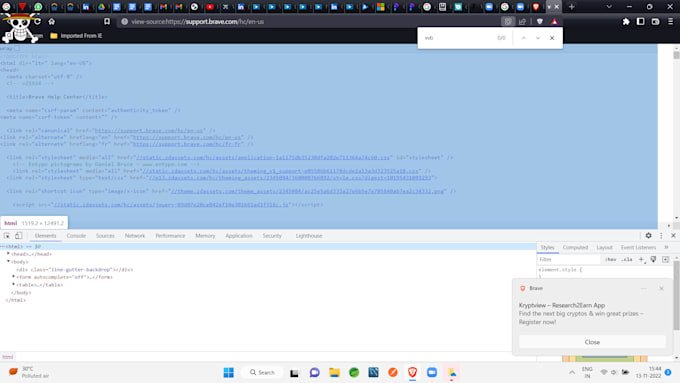Toggle the rendering emulation paintbrush icon
Screen dimensions: 680x383
click(x=653, y=259)
